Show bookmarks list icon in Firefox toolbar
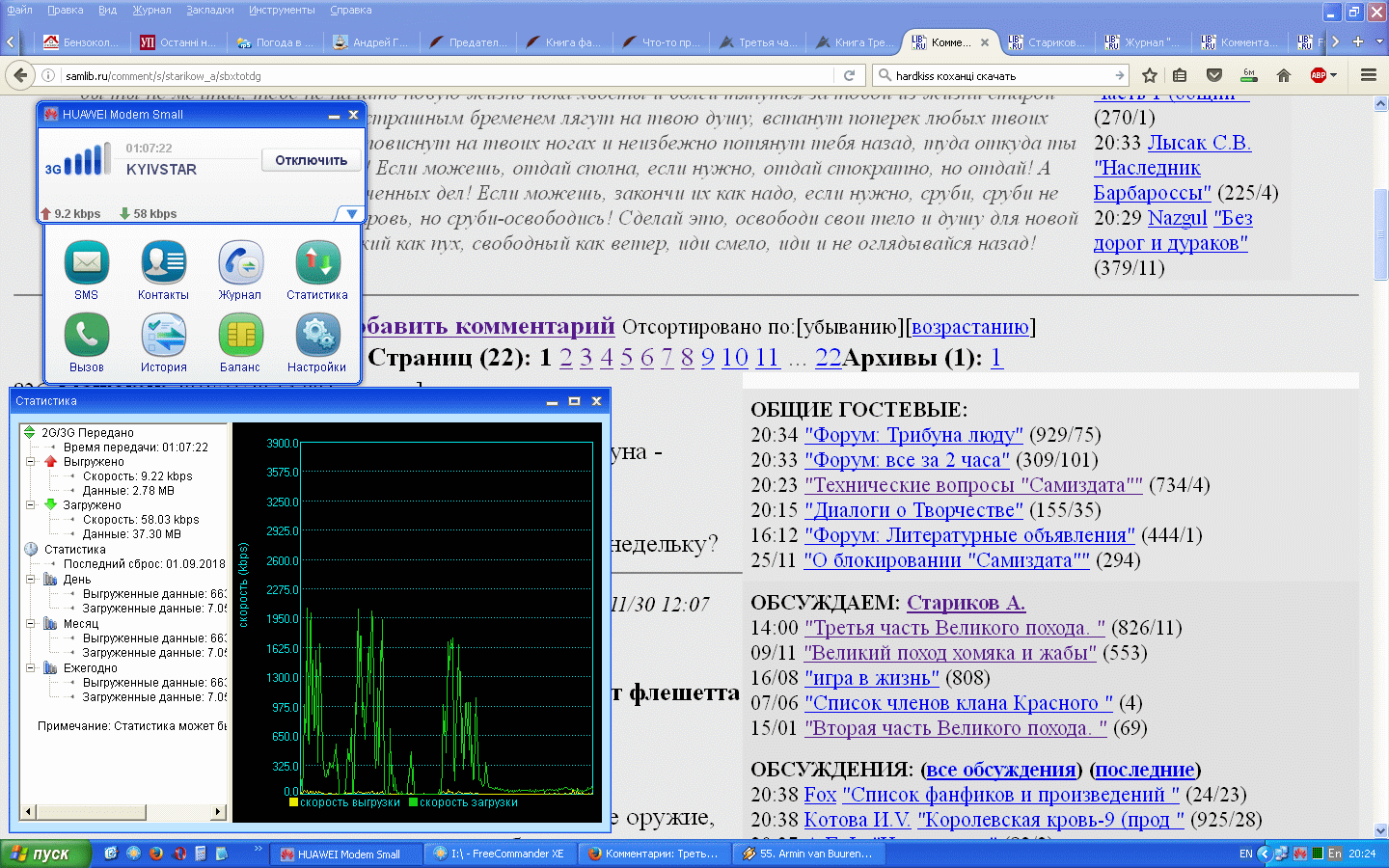1389x868 pixels. coord(1180,75)
